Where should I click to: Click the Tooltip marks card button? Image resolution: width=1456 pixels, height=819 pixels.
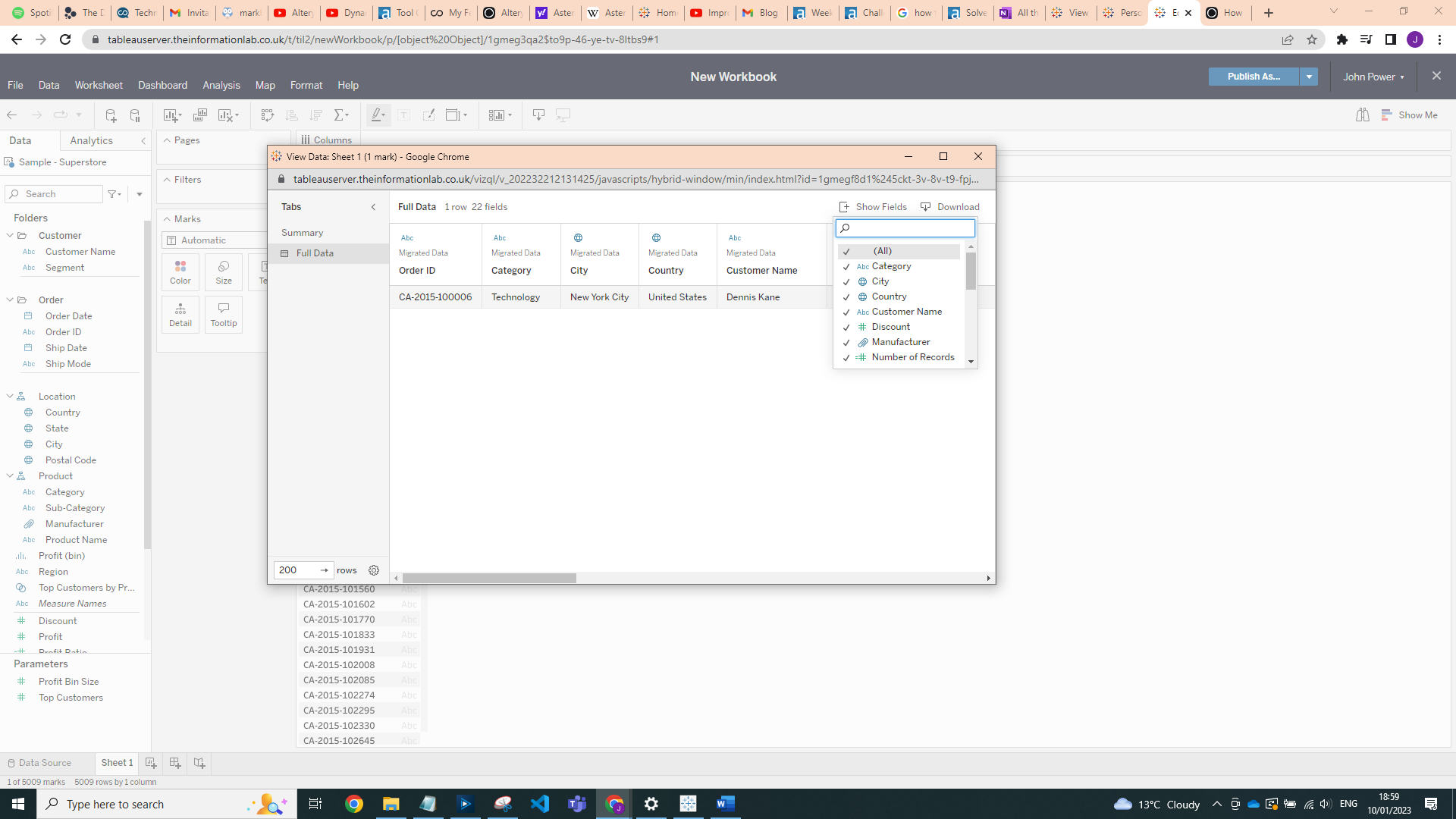tap(224, 315)
